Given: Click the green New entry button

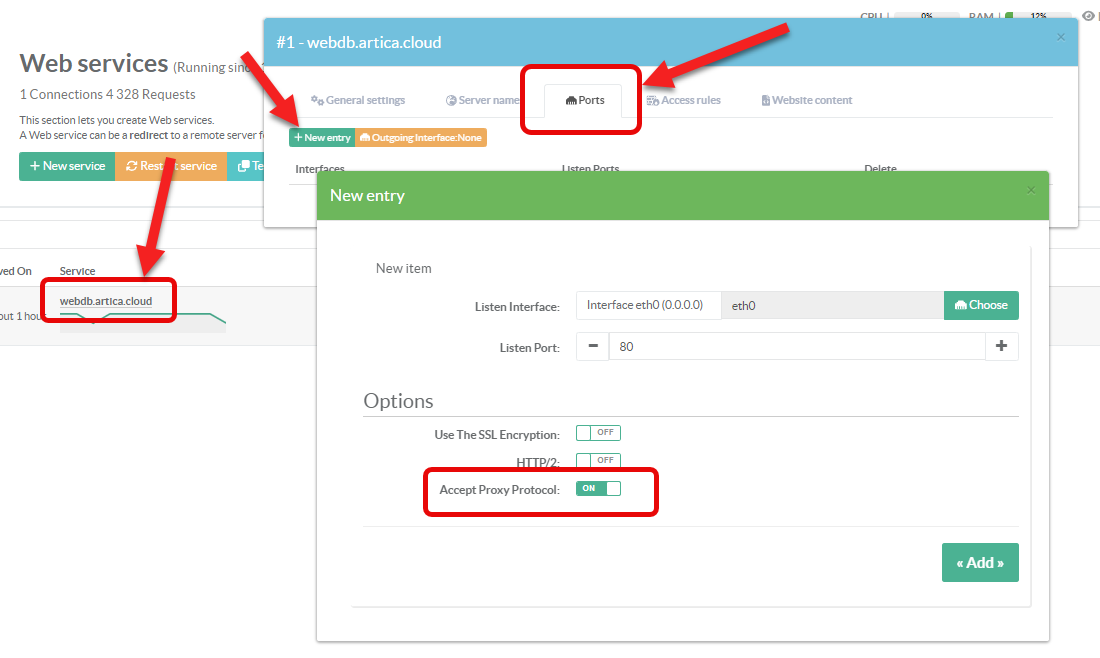Looking at the screenshot, I should tap(322, 137).
